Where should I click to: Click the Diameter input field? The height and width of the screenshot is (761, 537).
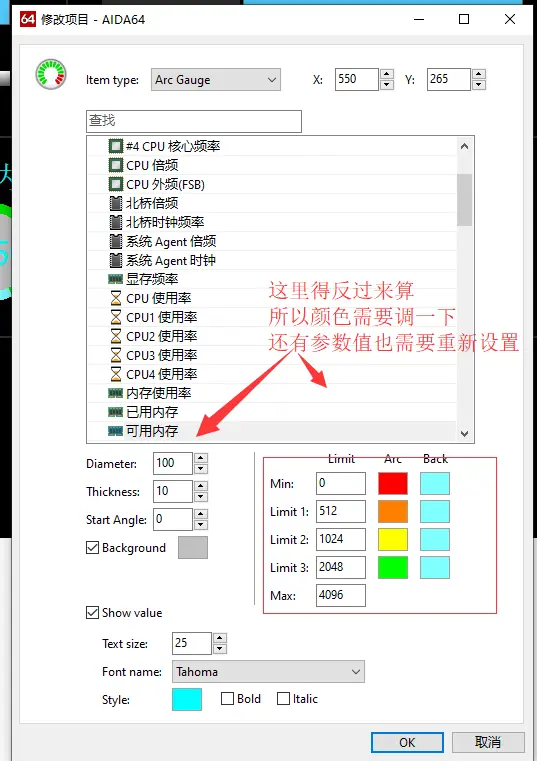[173, 463]
